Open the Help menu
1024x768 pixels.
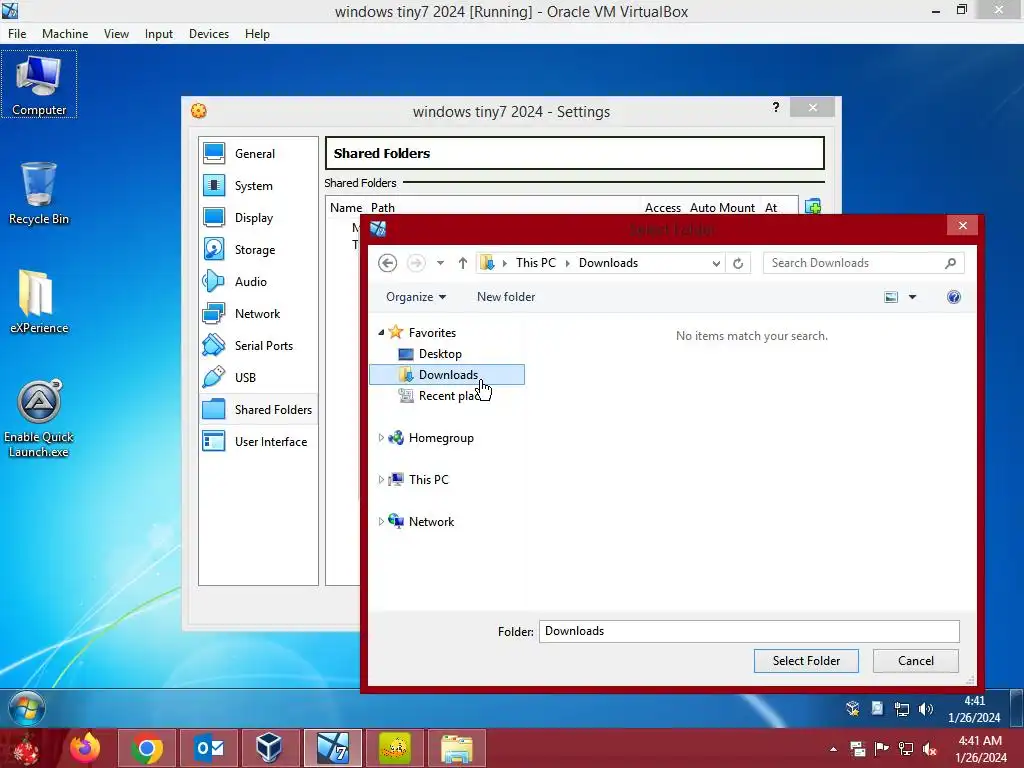pyautogui.click(x=257, y=34)
